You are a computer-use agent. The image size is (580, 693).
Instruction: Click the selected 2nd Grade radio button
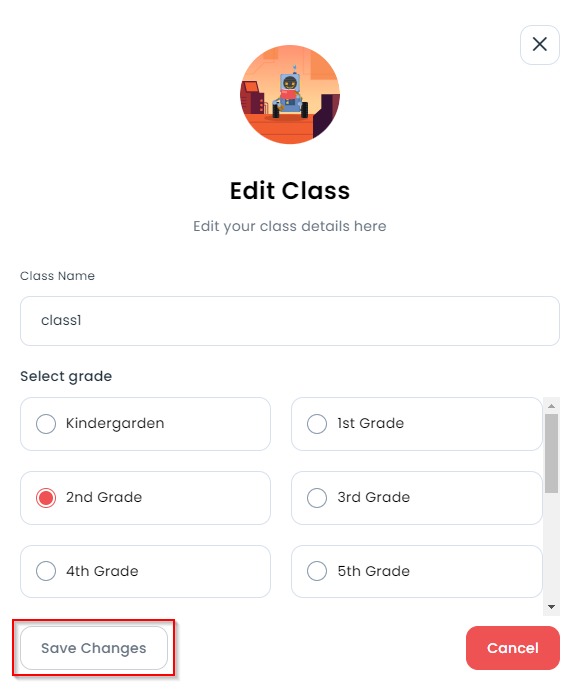tap(46, 498)
